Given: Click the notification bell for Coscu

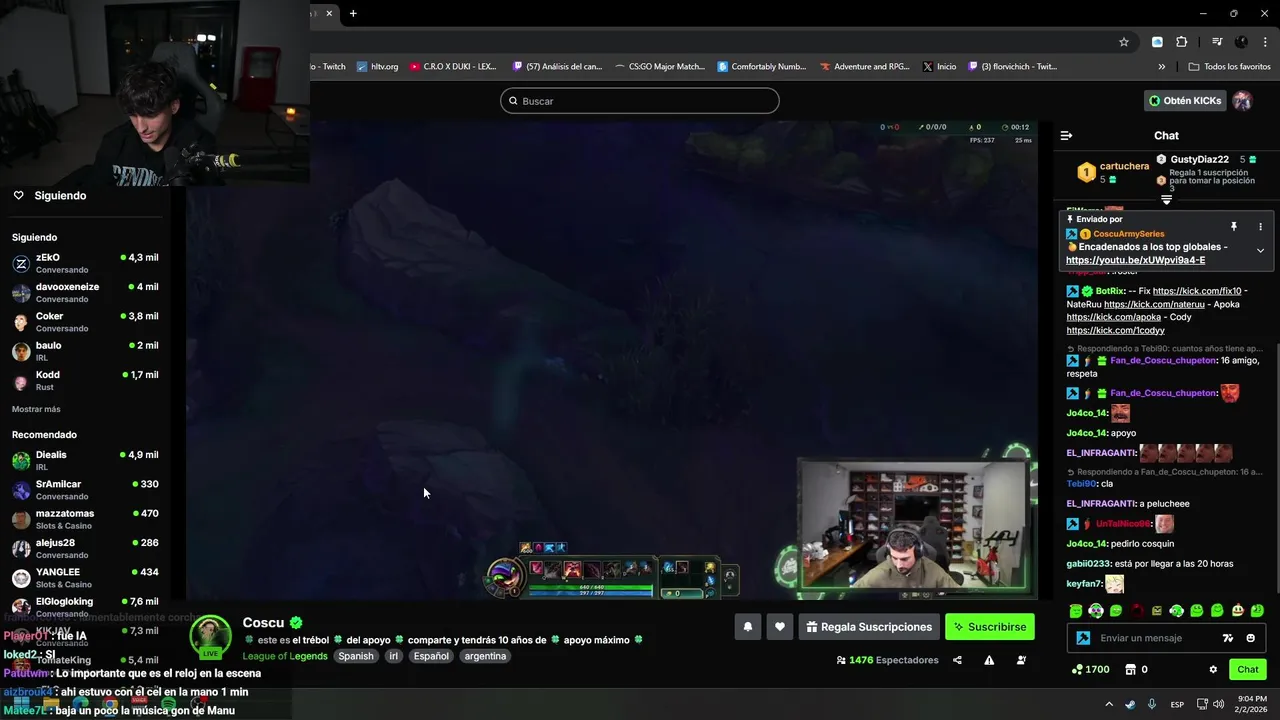Looking at the screenshot, I should click(x=748, y=627).
